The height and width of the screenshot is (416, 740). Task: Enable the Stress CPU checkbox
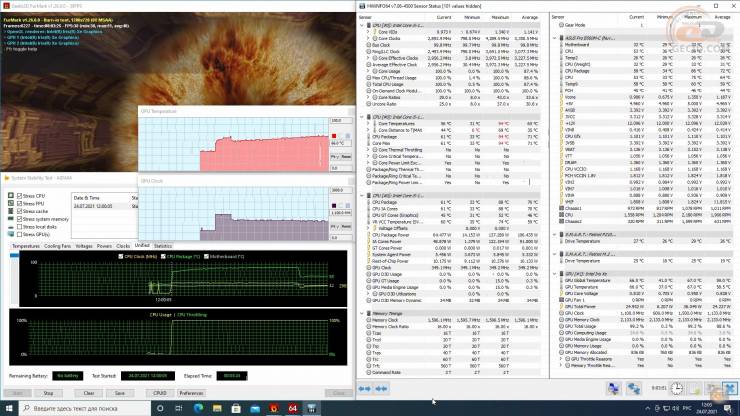pyautogui.click(x=19, y=195)
